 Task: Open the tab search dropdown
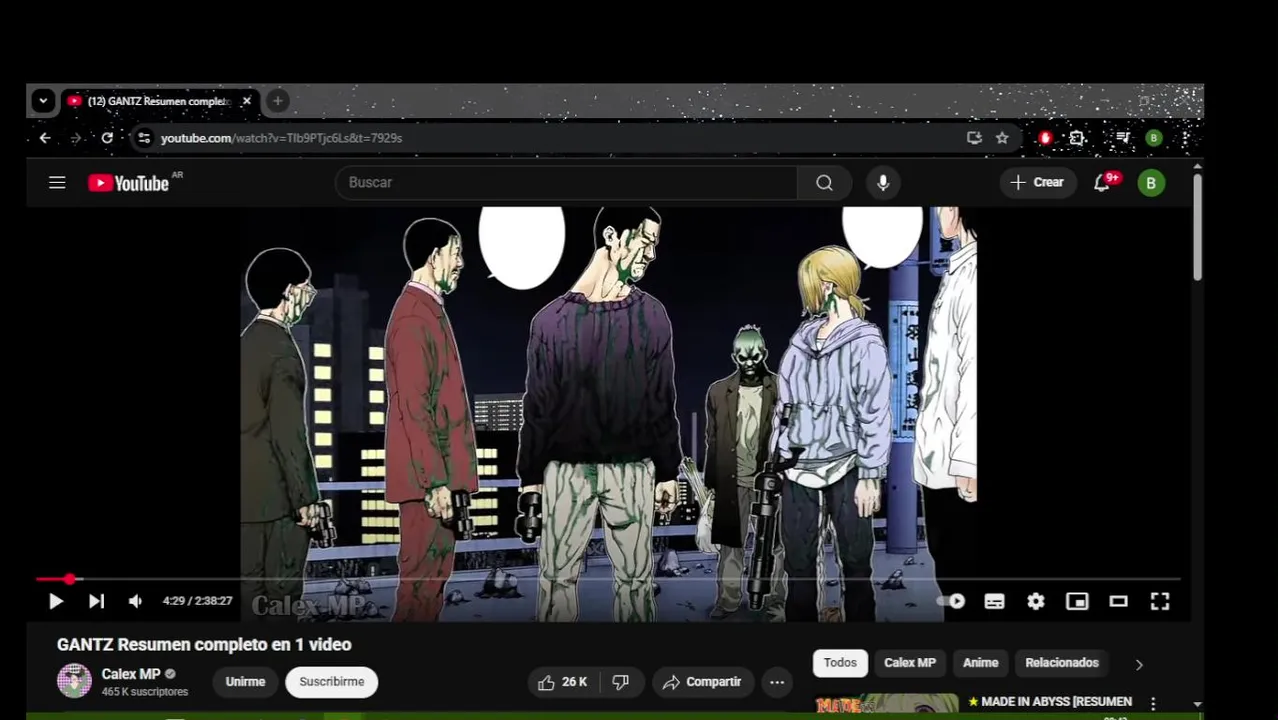pyautogui.click(x=43, y=101)
